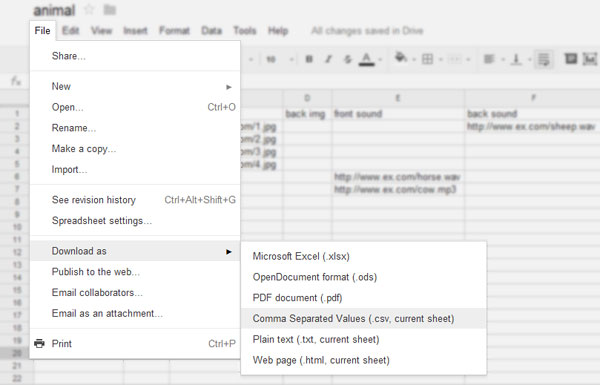Select Publish to the web...
This screenshot has width=600, height=385.
coord(135,272)
